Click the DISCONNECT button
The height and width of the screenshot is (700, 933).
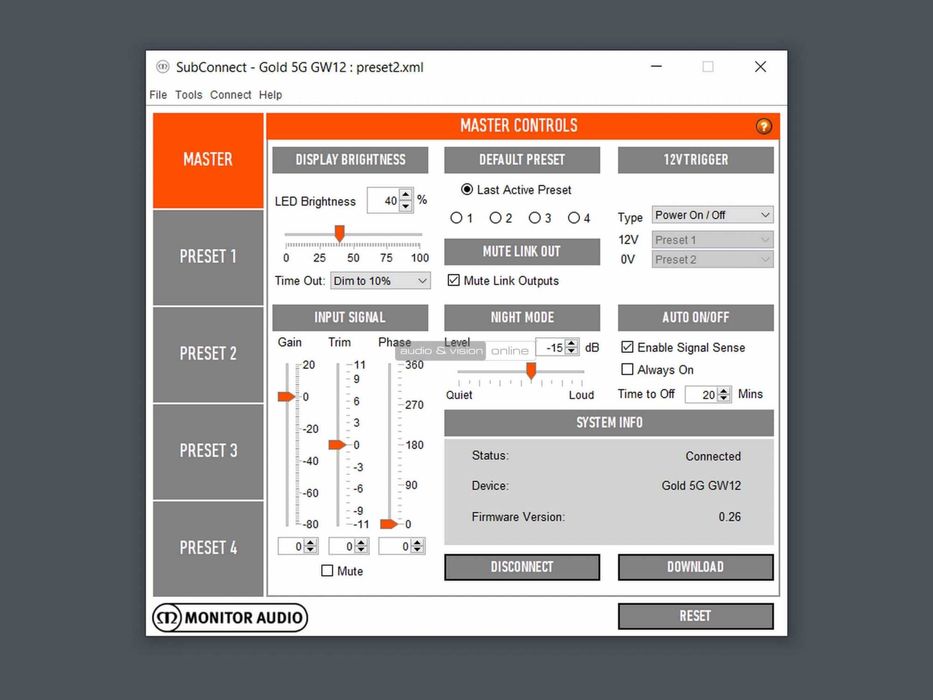pyautogui.click(x=522, y=567)
